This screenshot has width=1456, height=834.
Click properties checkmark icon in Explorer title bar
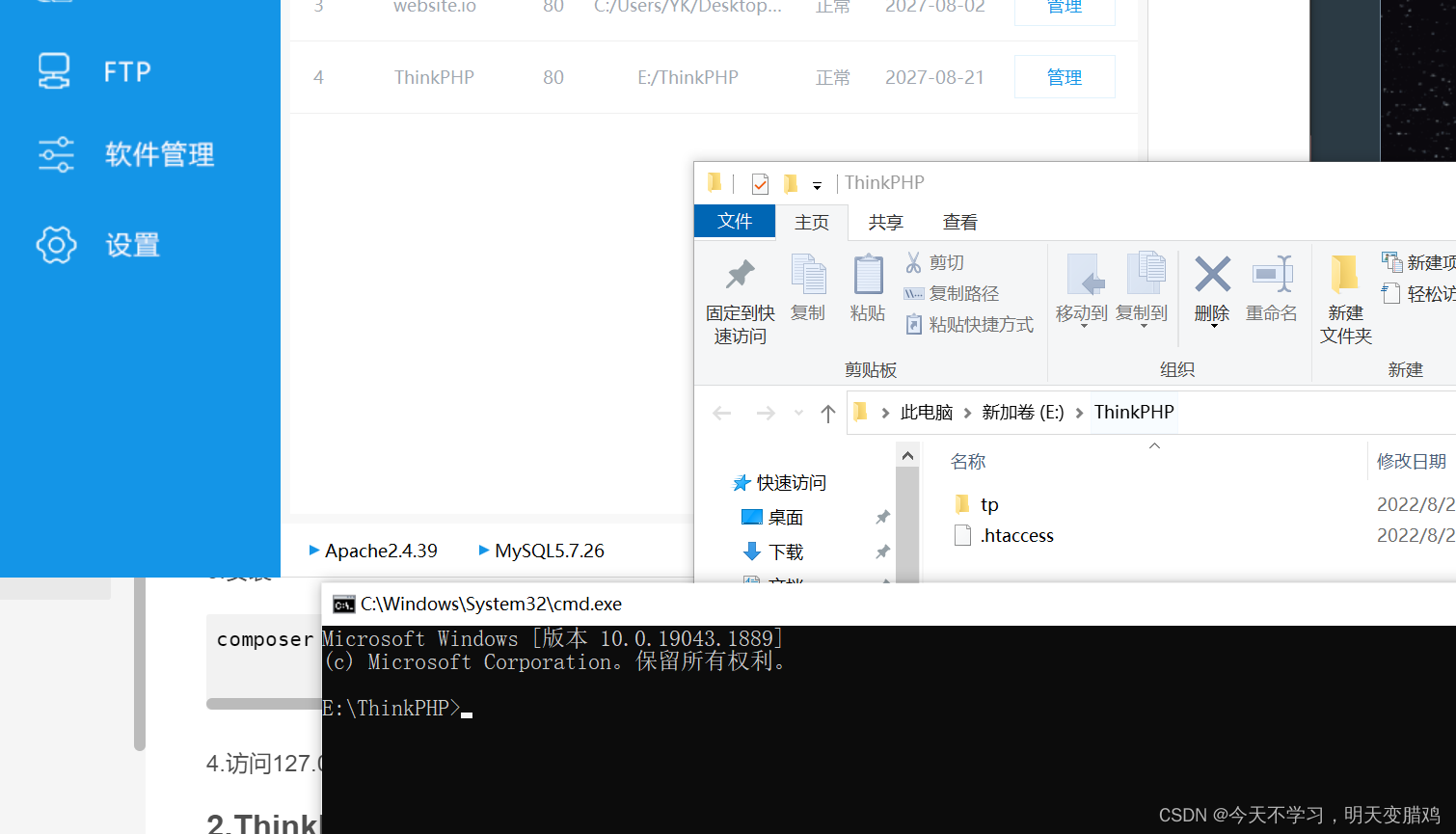pyautogui.click(x=760, y=183)
